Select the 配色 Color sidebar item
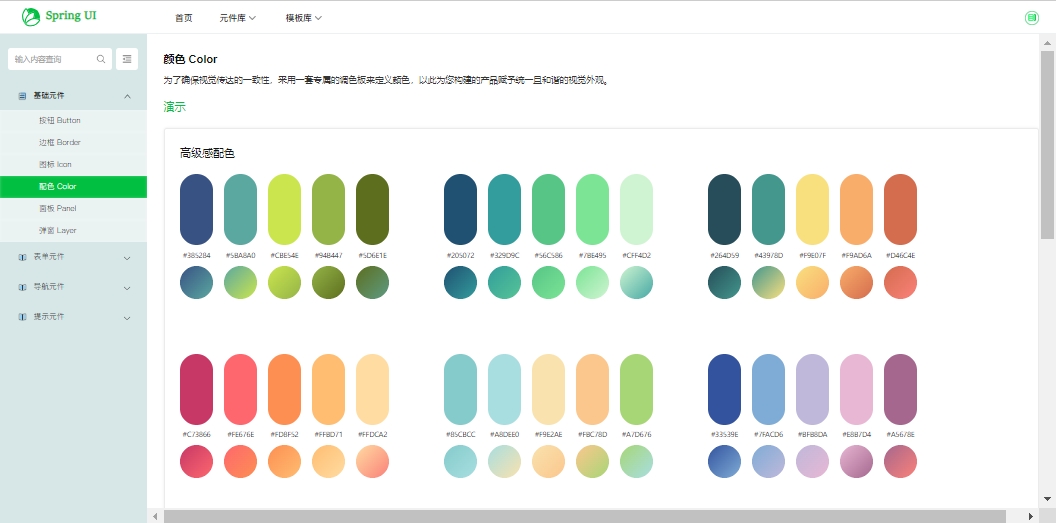 [73, 186]
